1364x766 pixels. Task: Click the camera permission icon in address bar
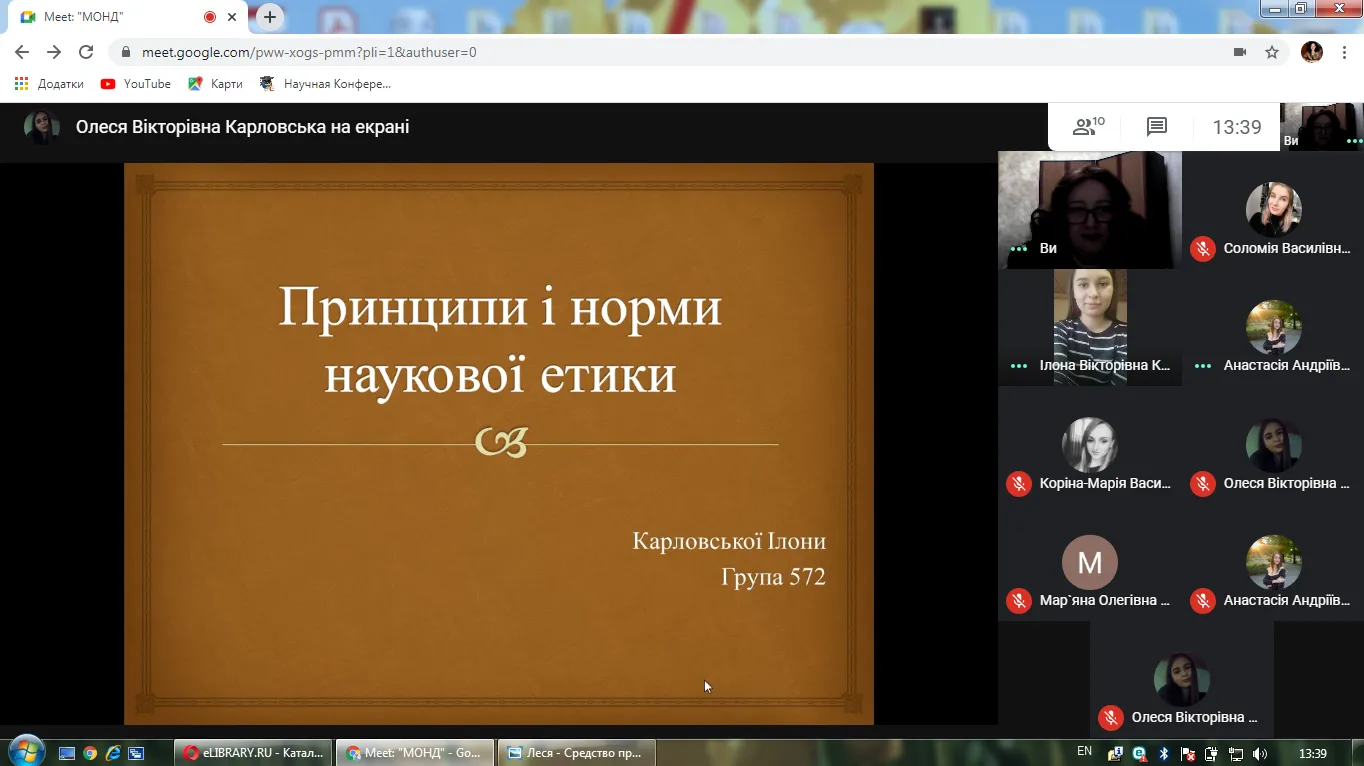coord(1240,52)
